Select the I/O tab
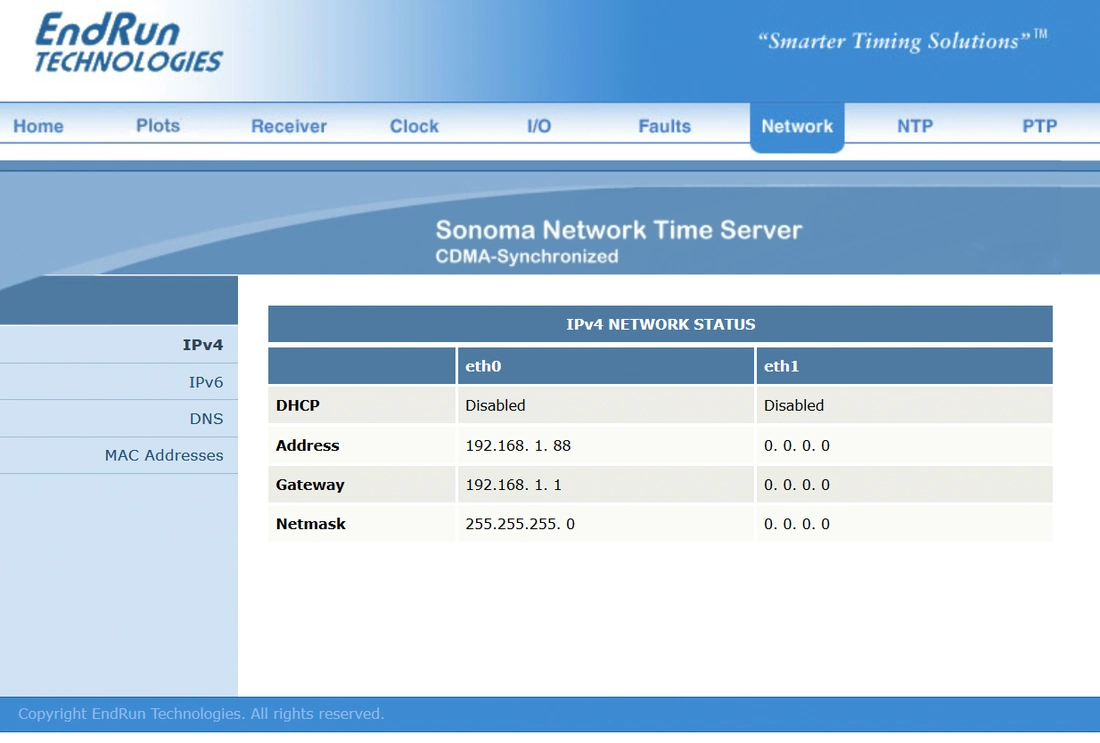The width and height of the screenshot is (1100, 743). (x=539, y=126)
